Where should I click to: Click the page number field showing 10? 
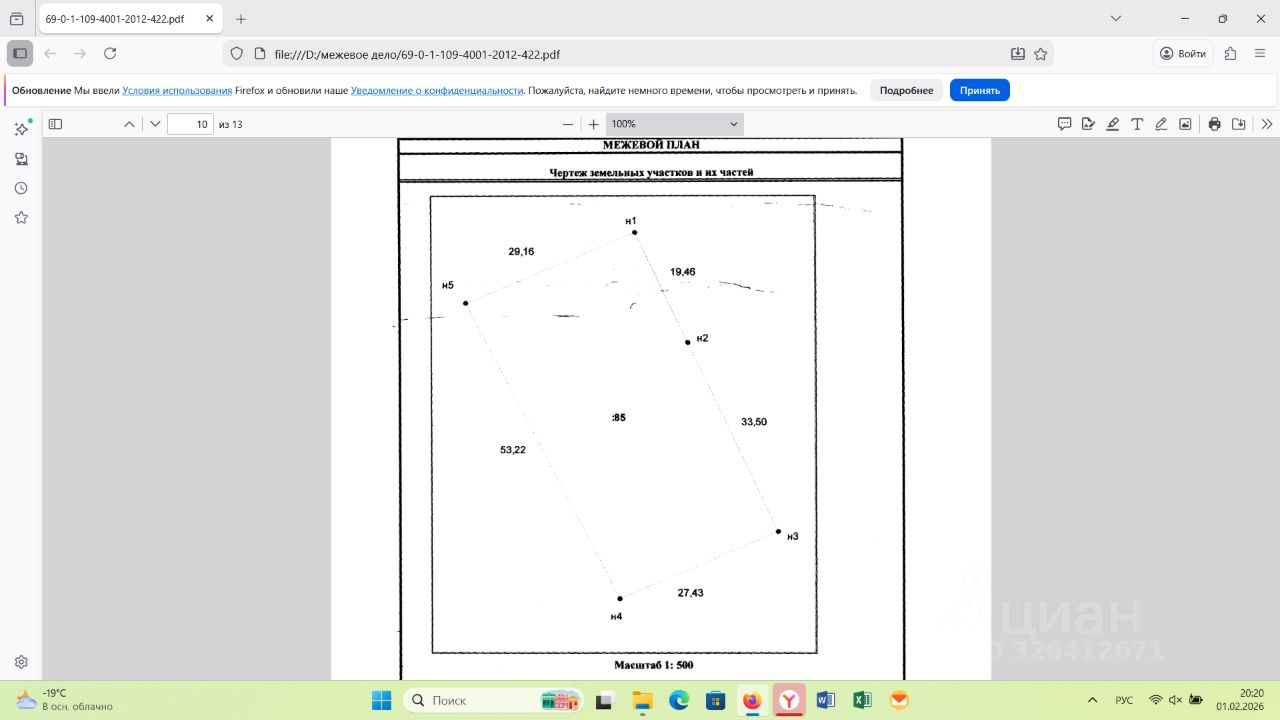[190, 124]
